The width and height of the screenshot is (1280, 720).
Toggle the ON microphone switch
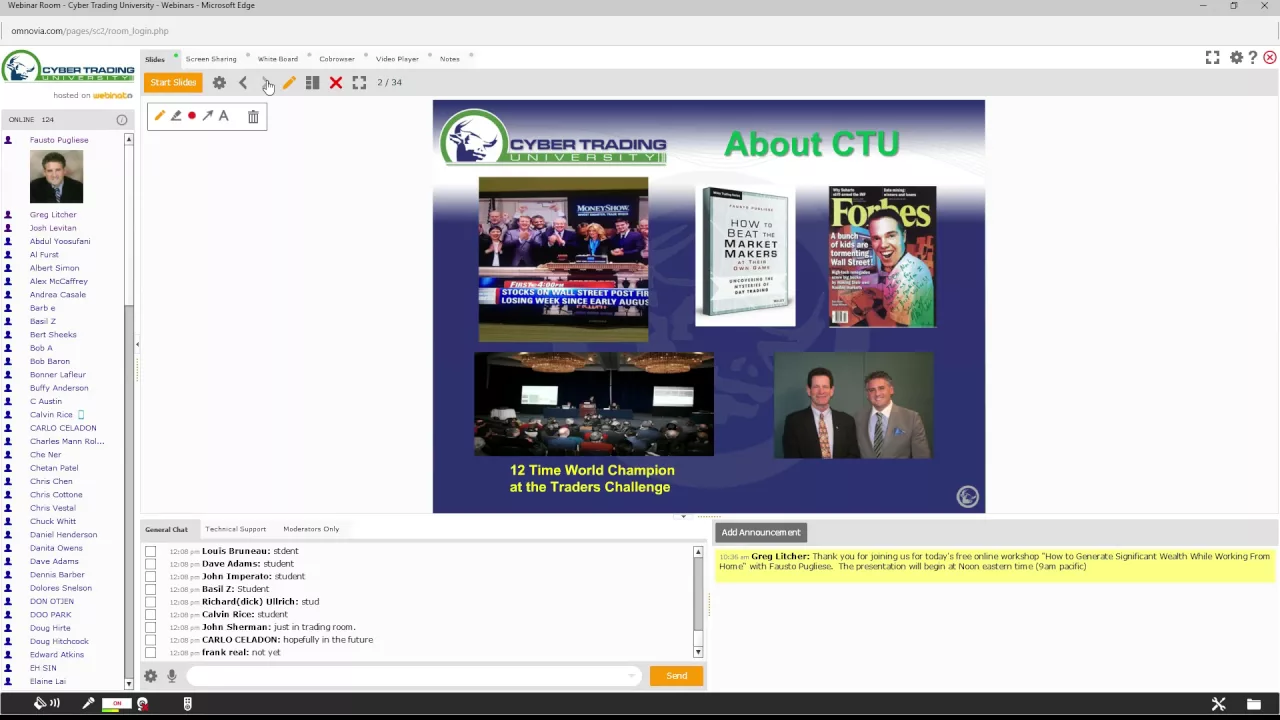[116, 704]
